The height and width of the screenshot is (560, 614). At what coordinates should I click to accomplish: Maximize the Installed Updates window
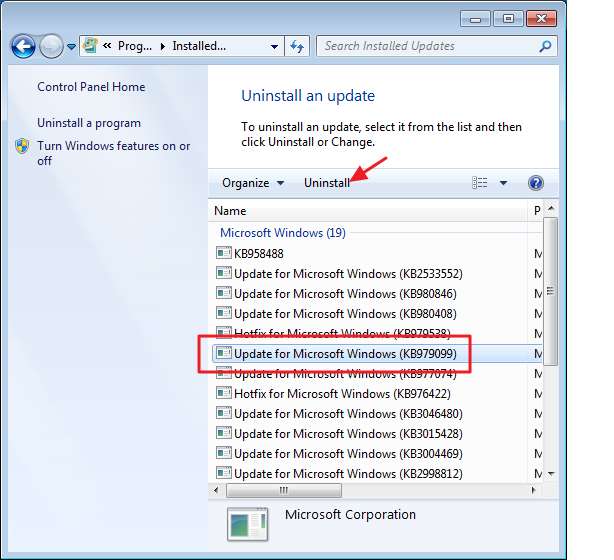pyautogui.click(x=508, y=18)
